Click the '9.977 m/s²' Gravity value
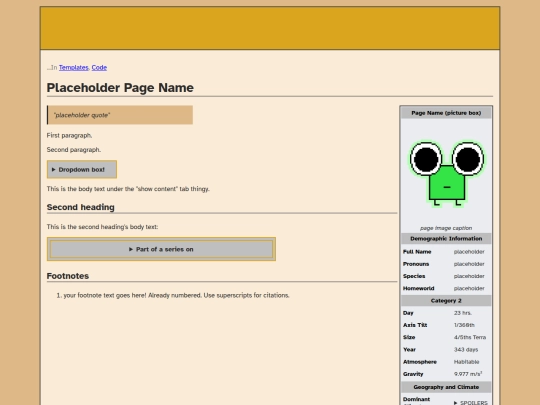The image size is (540, 405). coord(468,374)
